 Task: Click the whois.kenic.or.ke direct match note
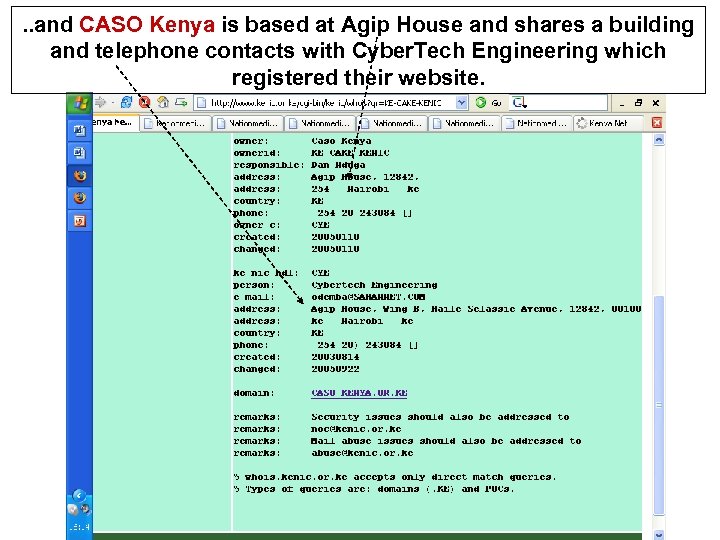(x=395, y=477)
